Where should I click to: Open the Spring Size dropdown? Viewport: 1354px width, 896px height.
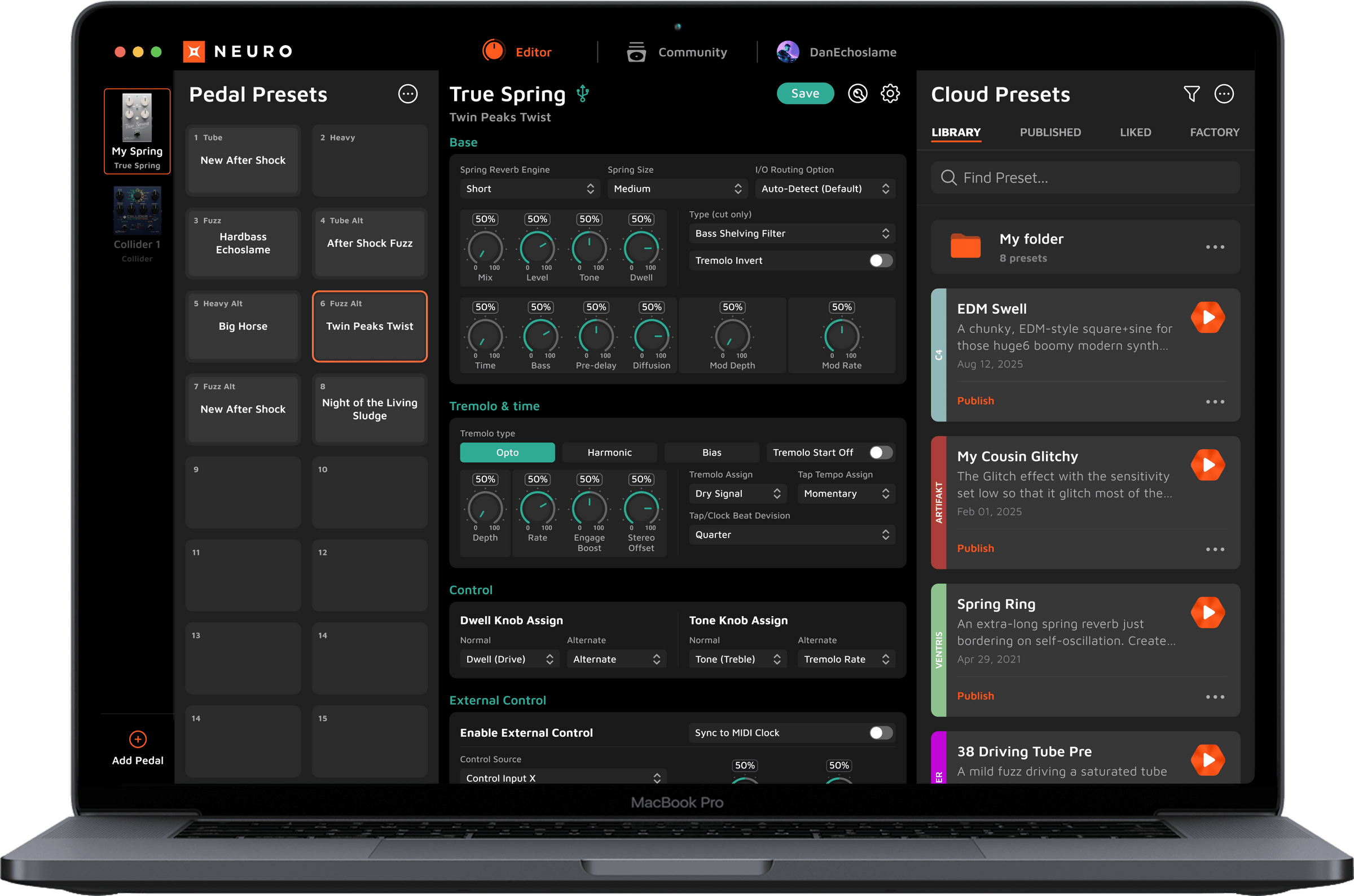(678, 188)
